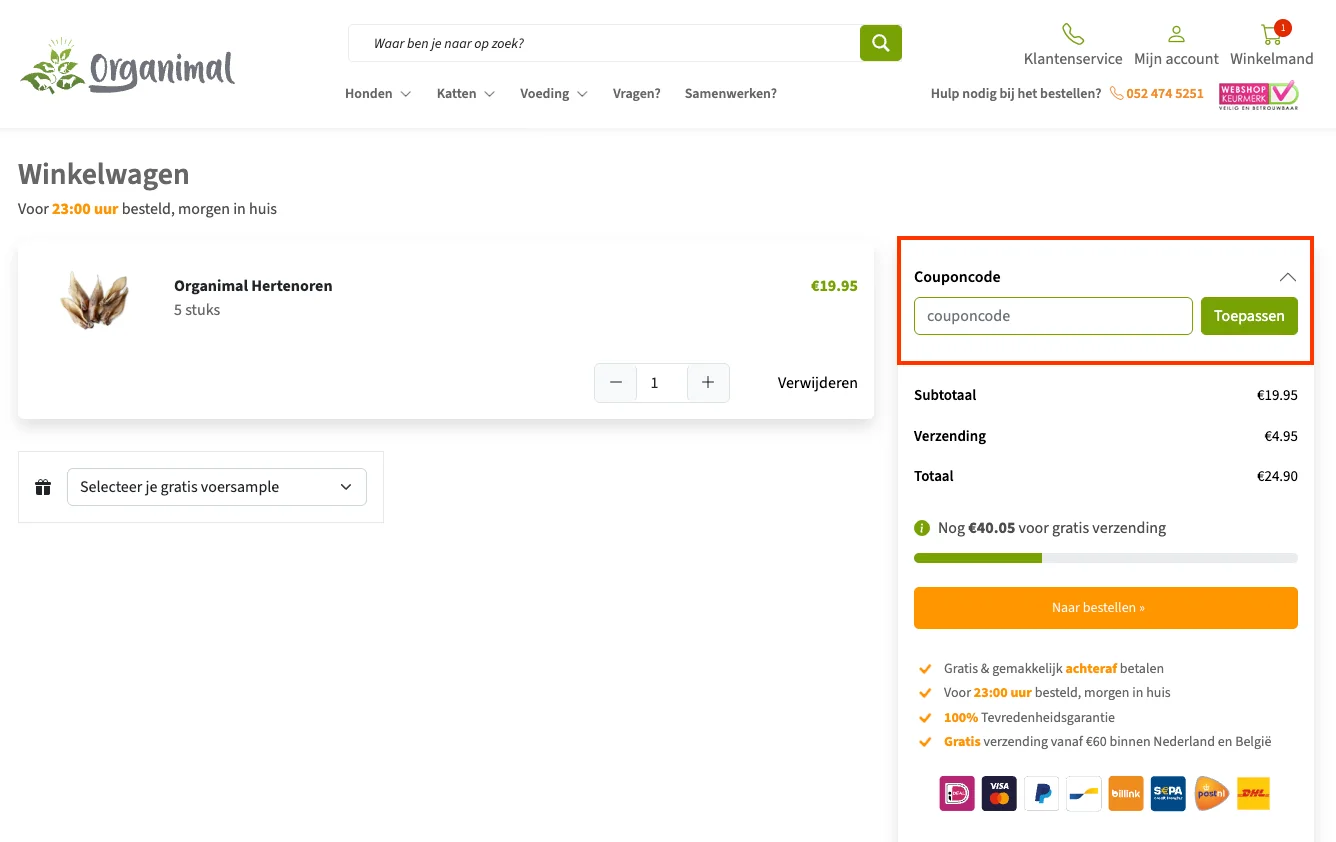Viewport: 1336px width, 842px height.
Task: Collapse the Couponcode section chevron
Action: (1287, 277)
